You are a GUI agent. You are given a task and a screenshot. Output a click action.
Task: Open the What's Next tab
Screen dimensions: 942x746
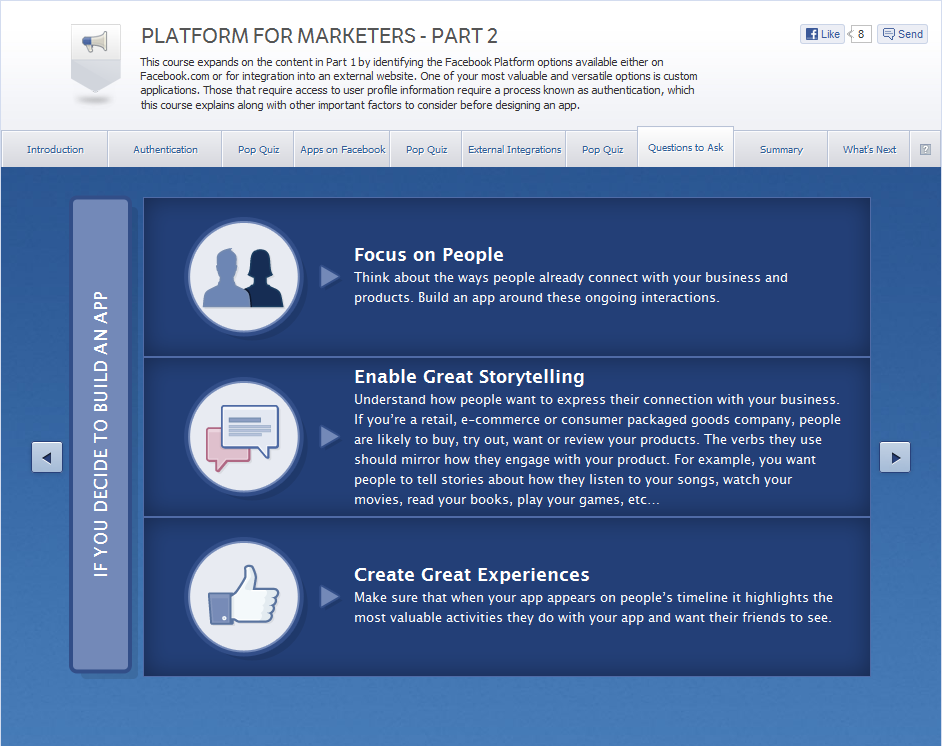coord(869,150)
